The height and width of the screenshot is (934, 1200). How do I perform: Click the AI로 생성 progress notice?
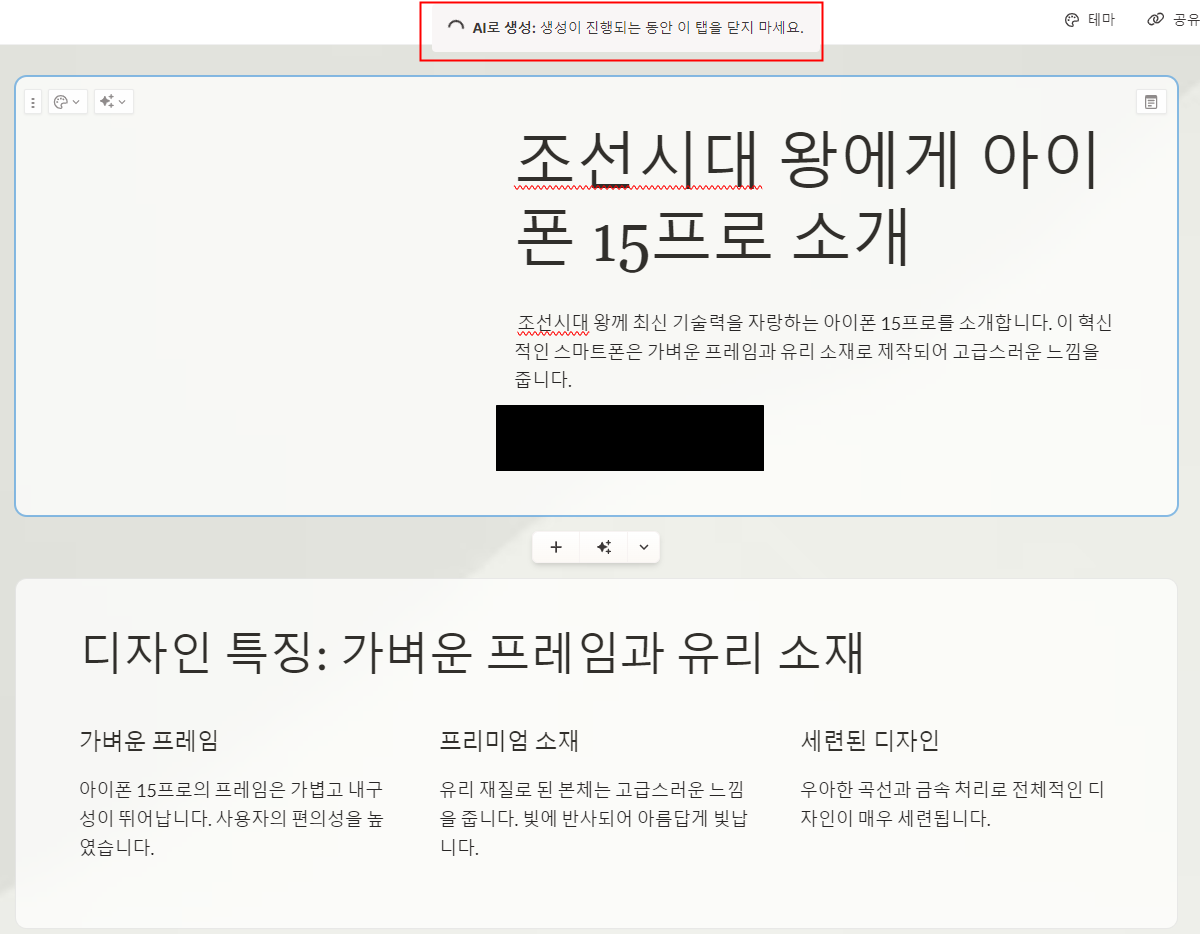tap(626, 28)
